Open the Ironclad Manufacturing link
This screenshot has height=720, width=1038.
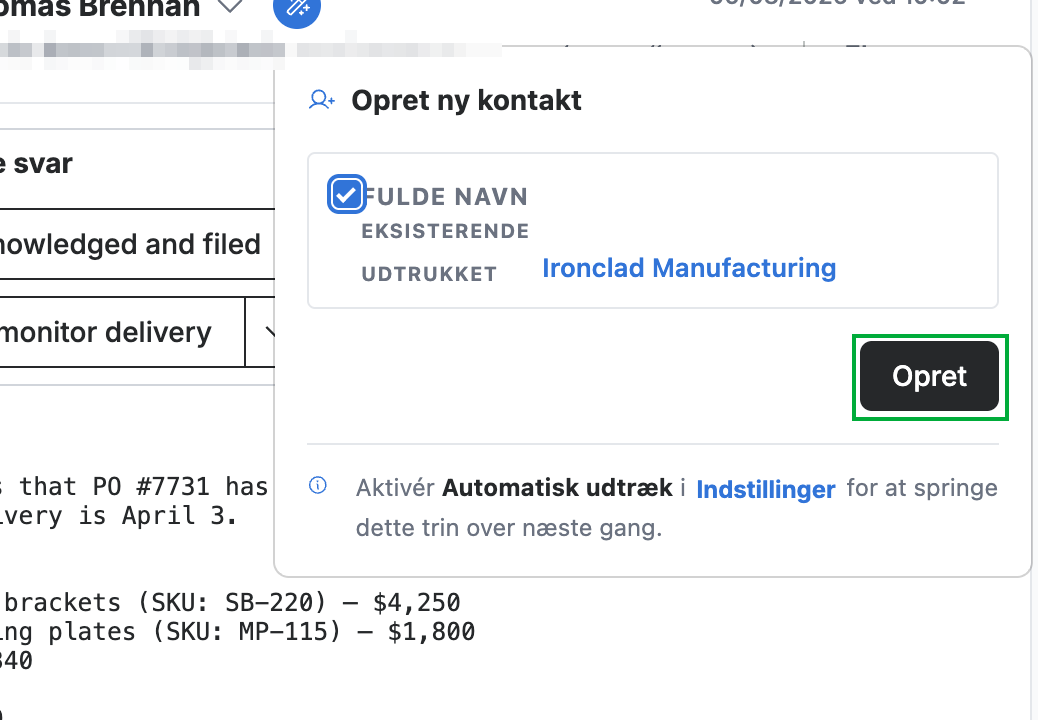tap(689, 268)
